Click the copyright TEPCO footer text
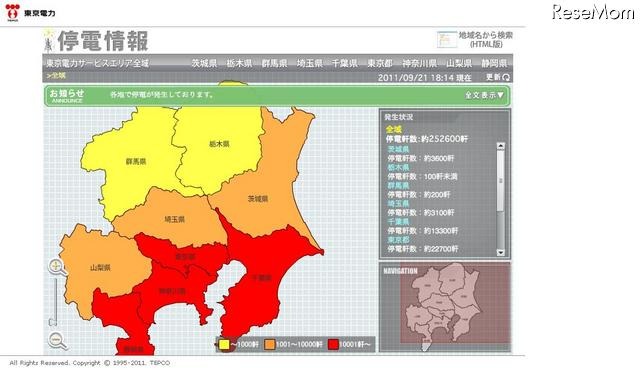Viewport: 640px width, 371px height. [89, 363]
